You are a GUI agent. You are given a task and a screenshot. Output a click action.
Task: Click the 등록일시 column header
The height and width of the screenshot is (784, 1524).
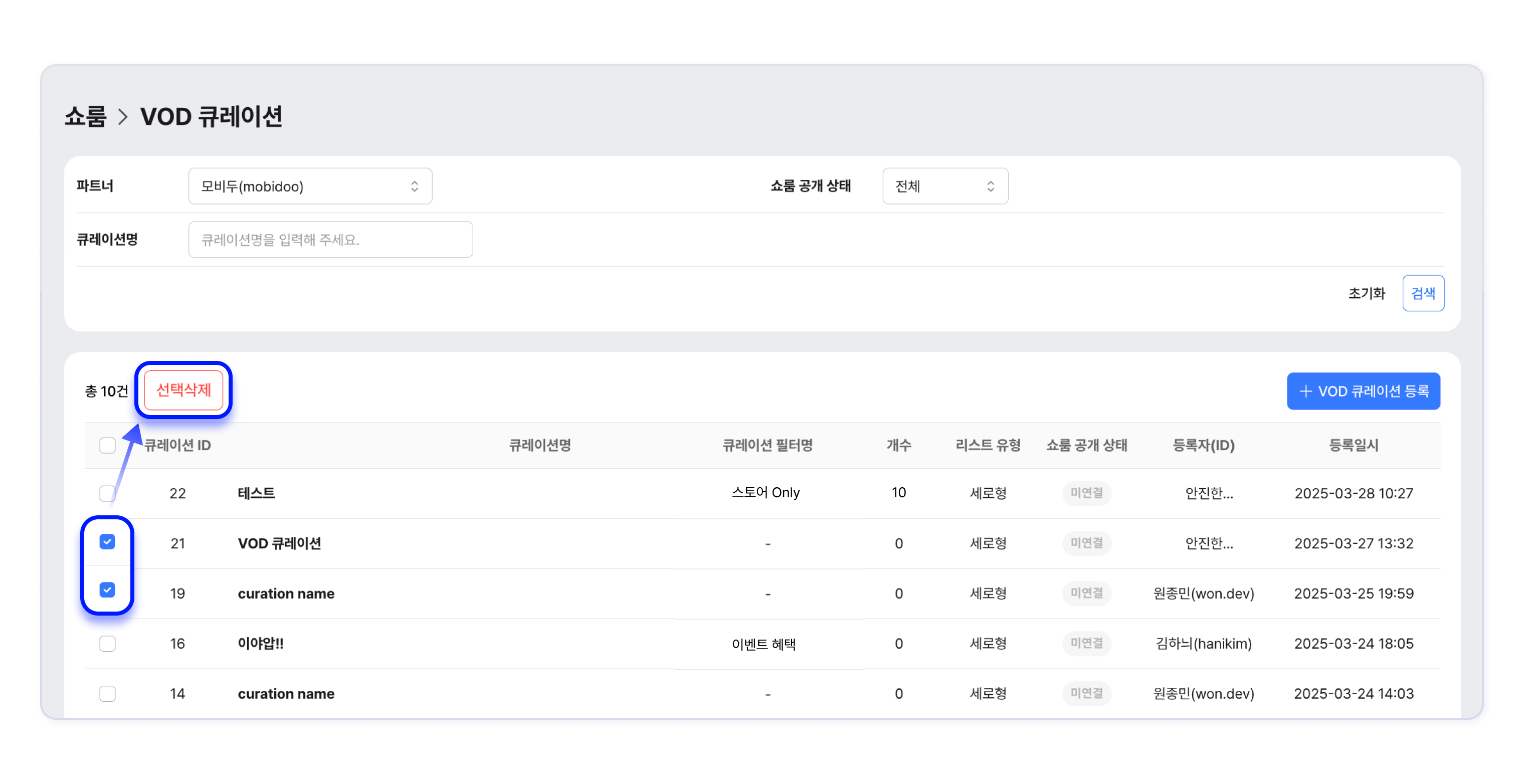click(x=1353, y=445)
